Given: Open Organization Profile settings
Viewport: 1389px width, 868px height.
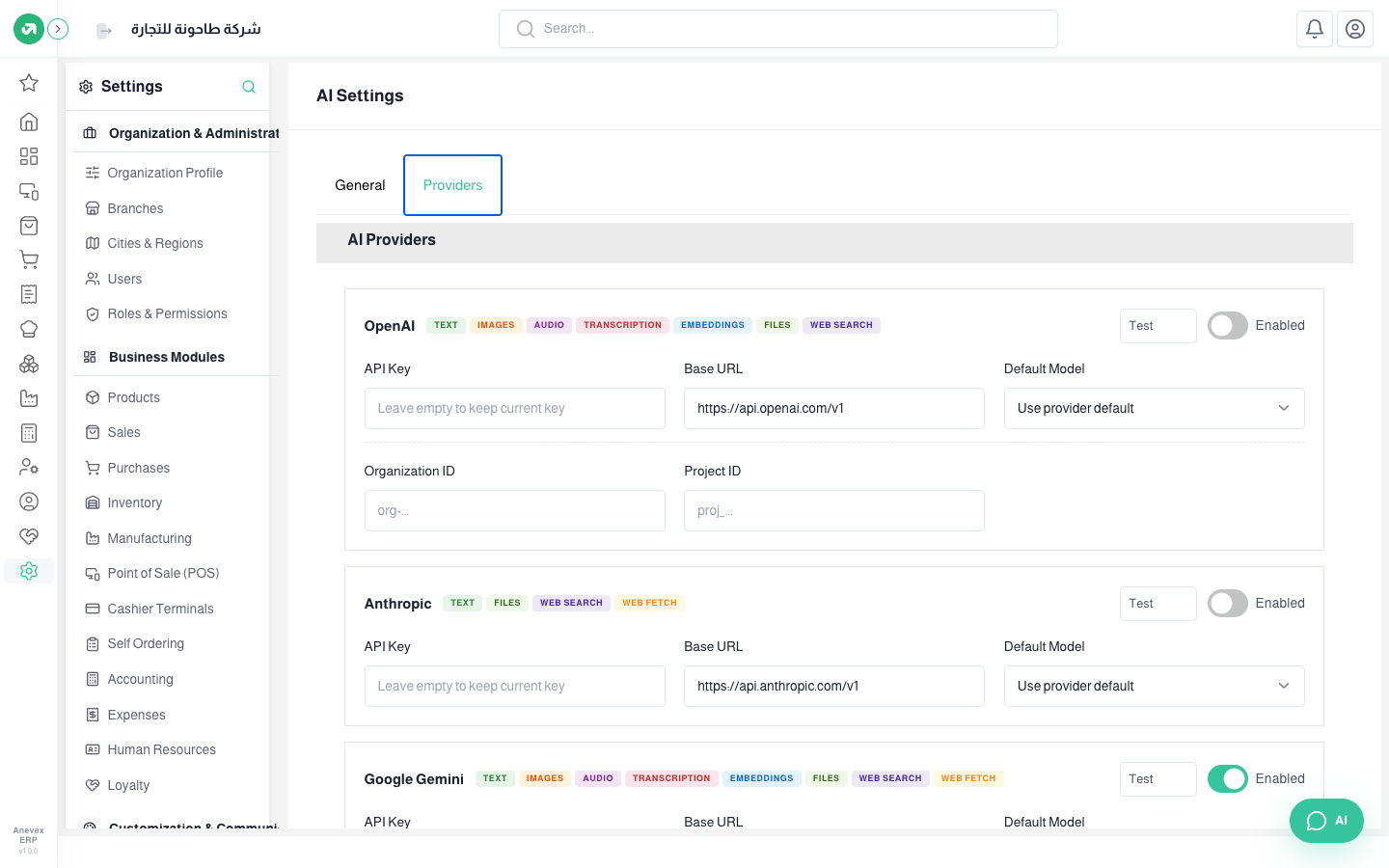Looking at the screenshot, I should pos(165,173).
